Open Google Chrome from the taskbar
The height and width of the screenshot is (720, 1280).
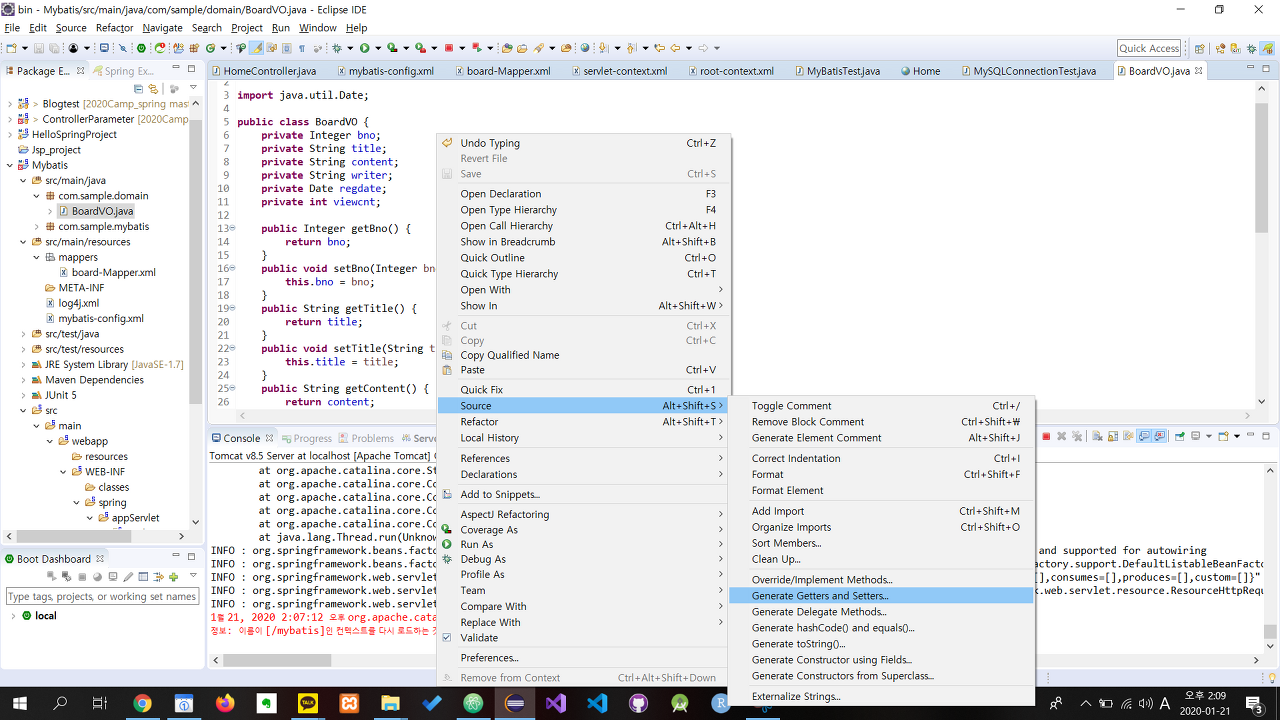pyautogui.click(x=142, y=703)
